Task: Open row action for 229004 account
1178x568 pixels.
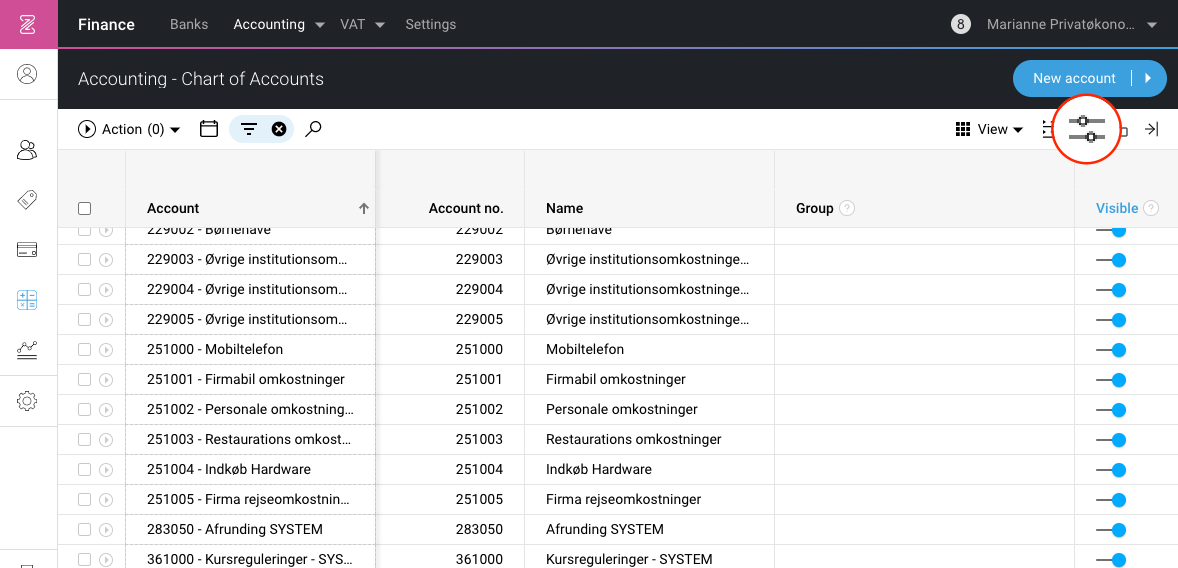Action: 106,289
